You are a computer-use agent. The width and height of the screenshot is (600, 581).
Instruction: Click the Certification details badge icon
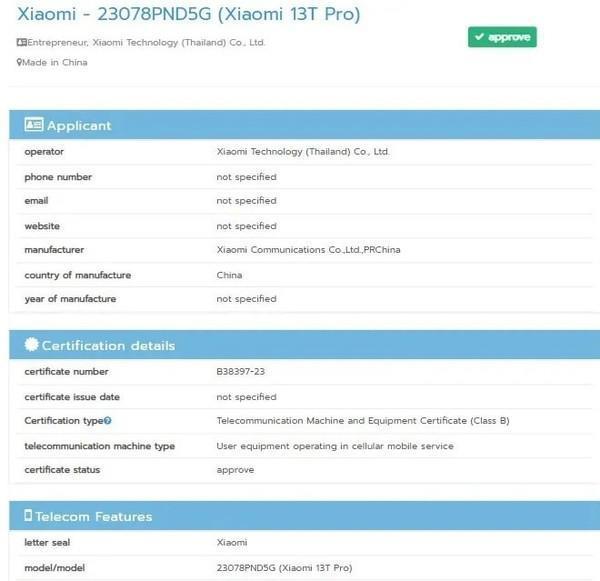[31, 344]
